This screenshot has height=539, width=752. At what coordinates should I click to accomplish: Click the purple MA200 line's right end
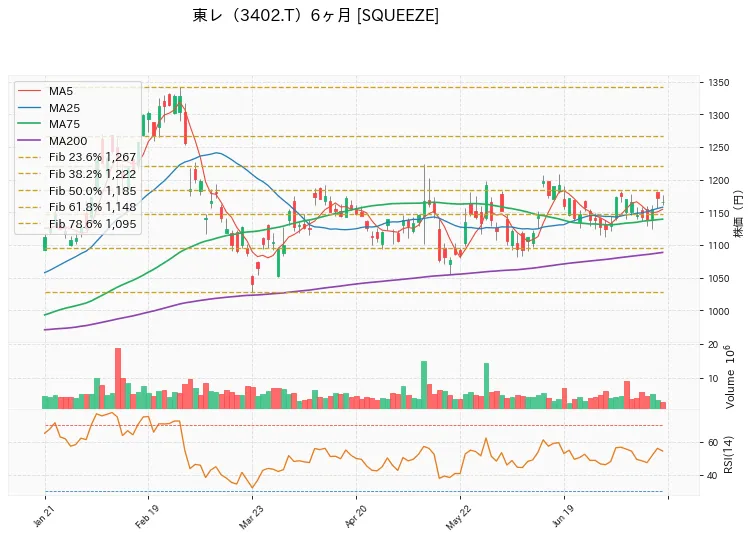click(x=663, y=252)
